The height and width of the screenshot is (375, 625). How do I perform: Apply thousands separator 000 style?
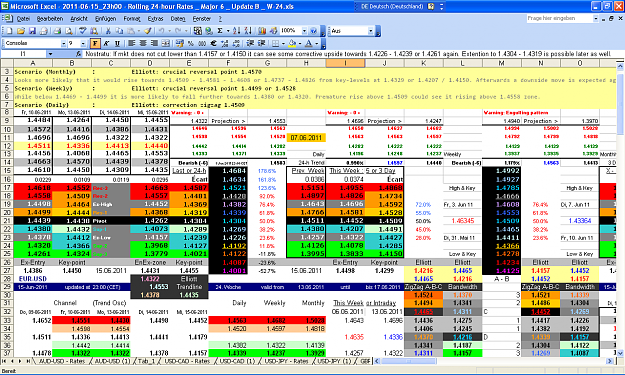(x=202, y=43)
